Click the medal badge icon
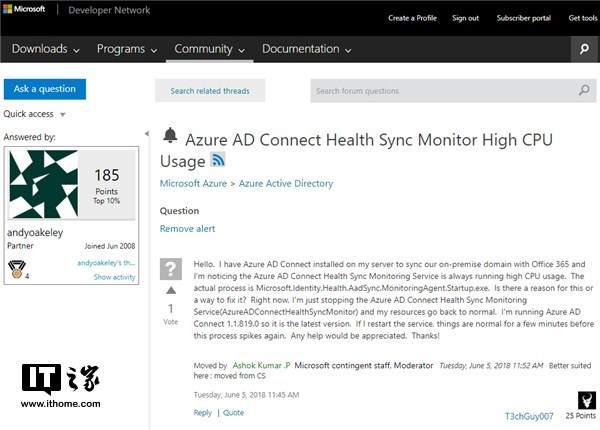Viewport: 600px width, 430px height. click(14, 268)
